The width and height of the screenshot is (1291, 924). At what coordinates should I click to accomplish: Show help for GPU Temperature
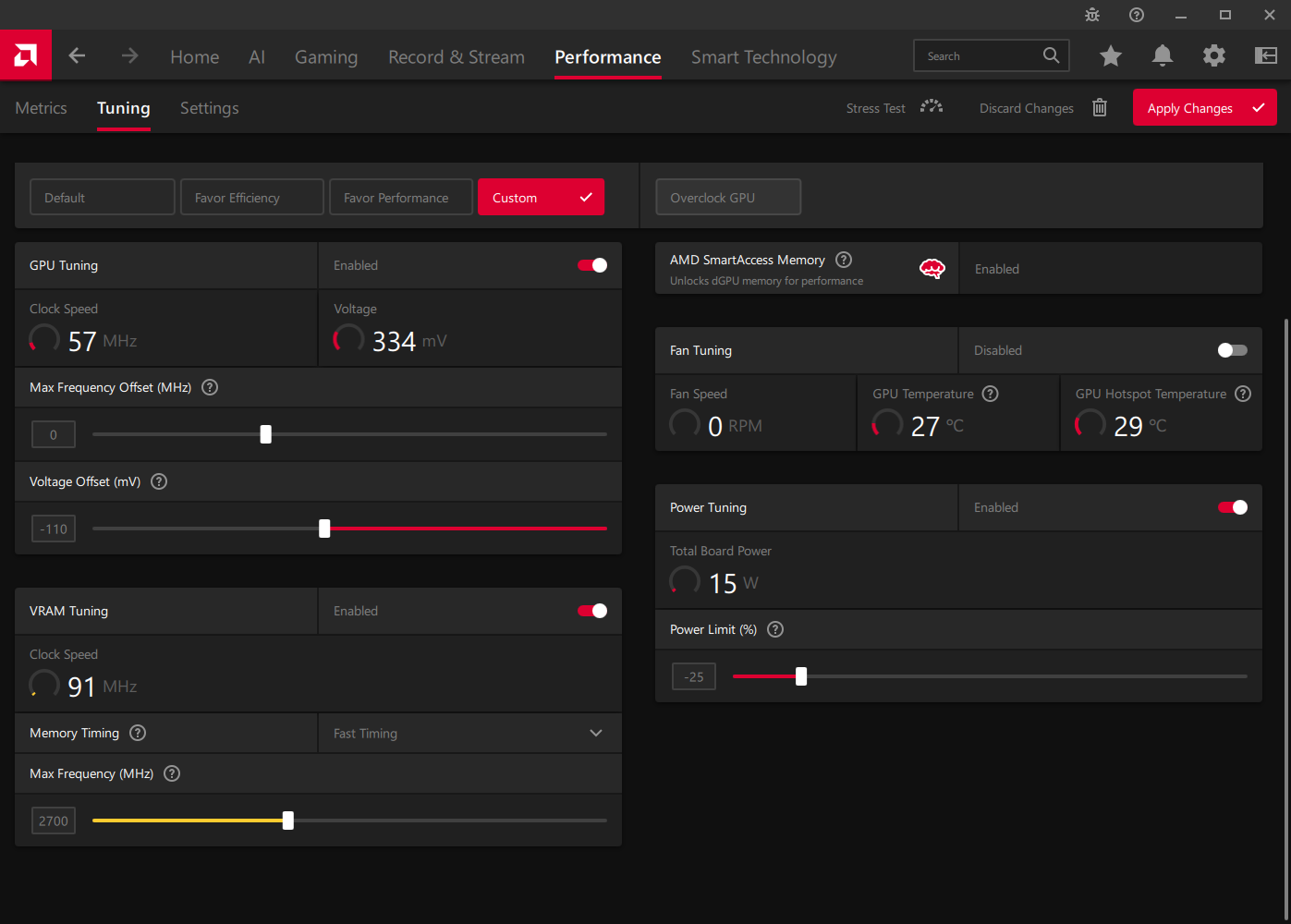point(991,394)
